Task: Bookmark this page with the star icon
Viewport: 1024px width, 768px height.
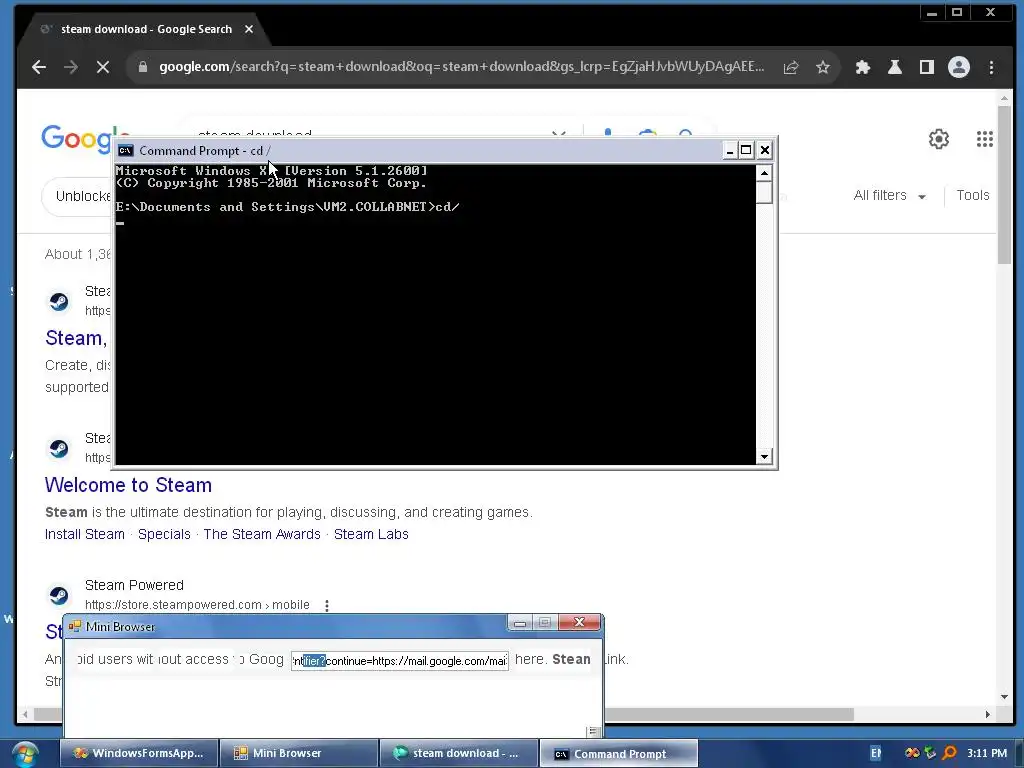Action: pos(823,67)
